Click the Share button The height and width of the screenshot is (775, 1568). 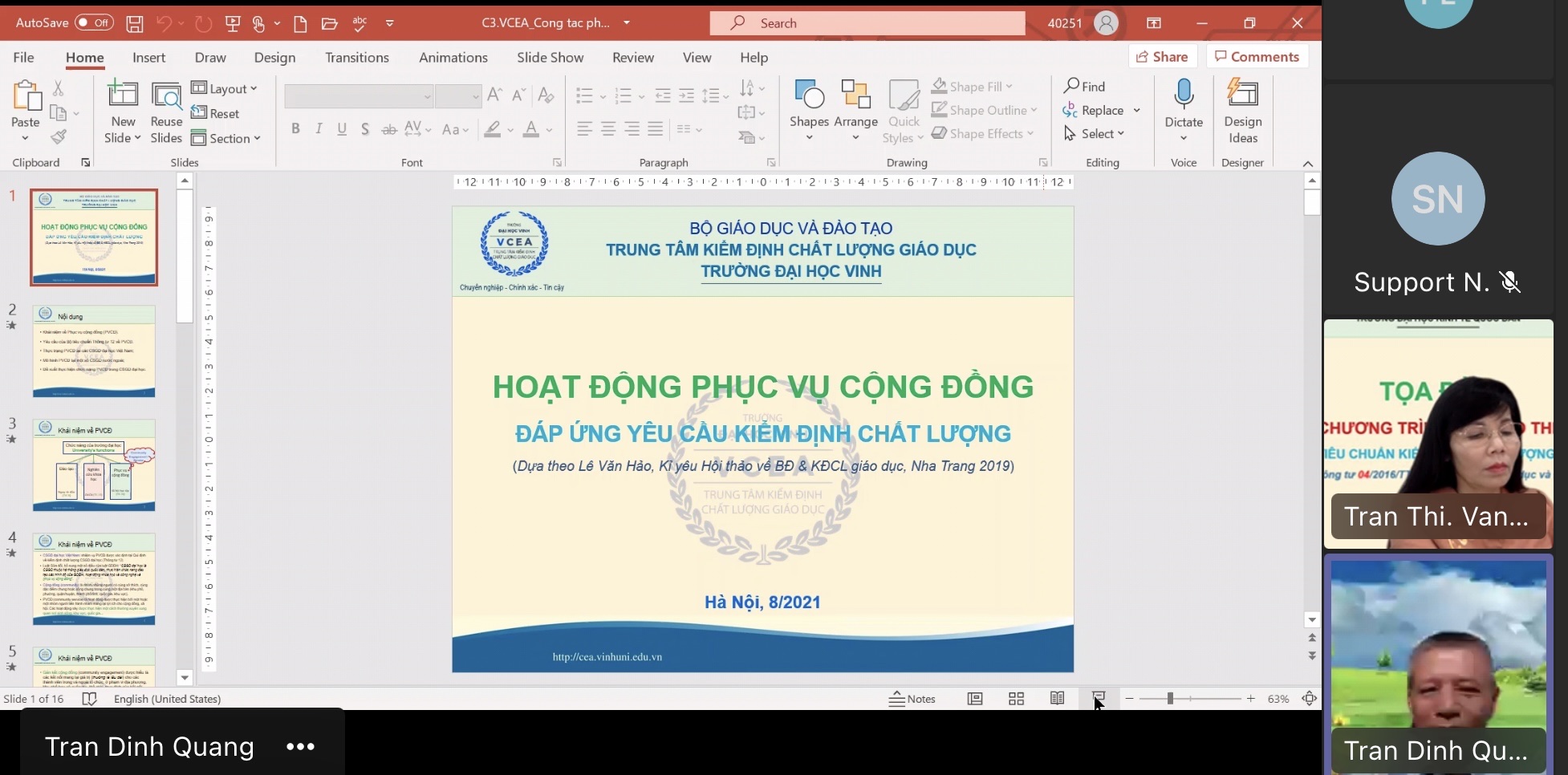tap(1163, 56)
